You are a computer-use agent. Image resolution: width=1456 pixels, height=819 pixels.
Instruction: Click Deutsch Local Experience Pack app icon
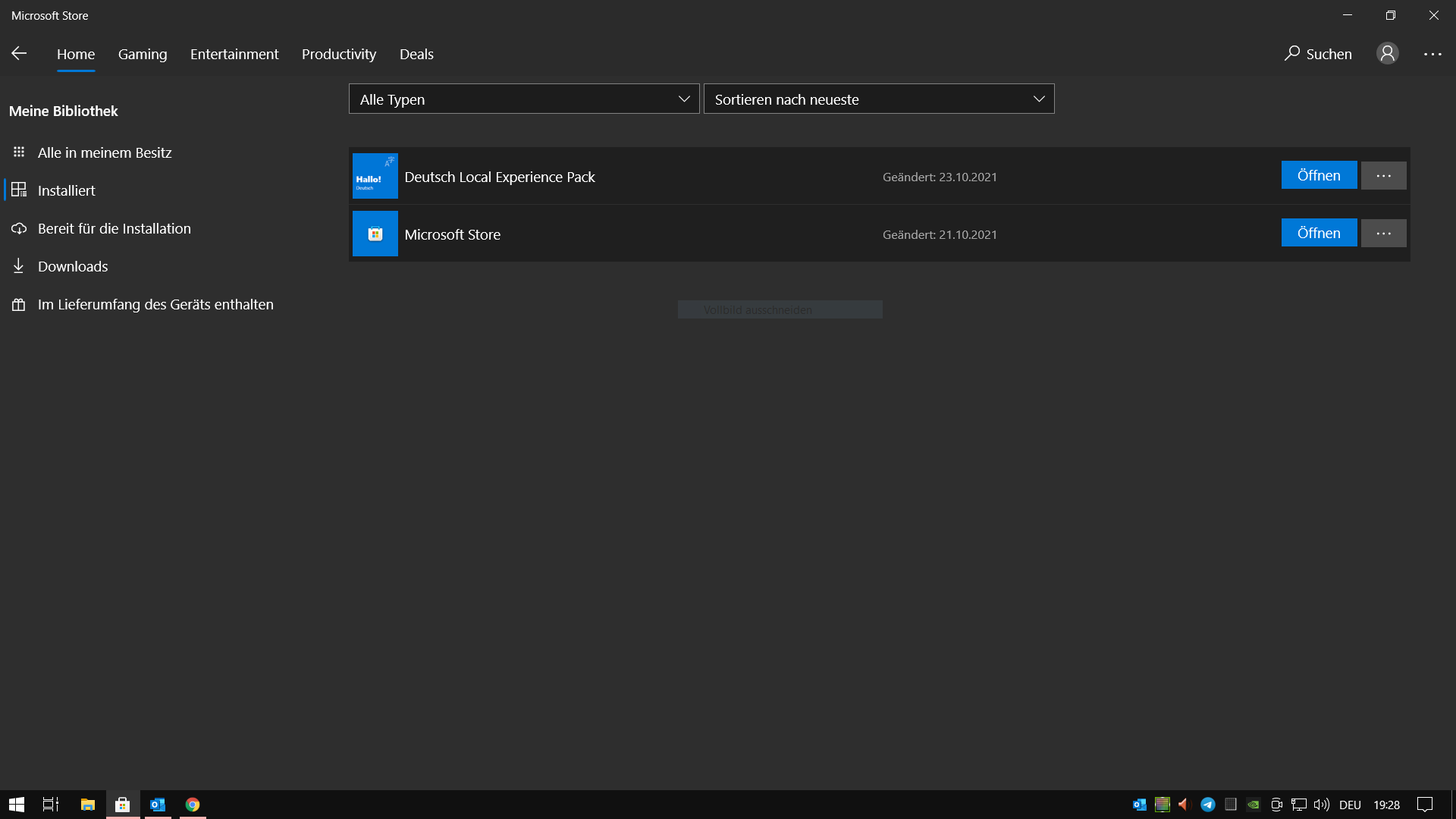(x=375, y=176)
